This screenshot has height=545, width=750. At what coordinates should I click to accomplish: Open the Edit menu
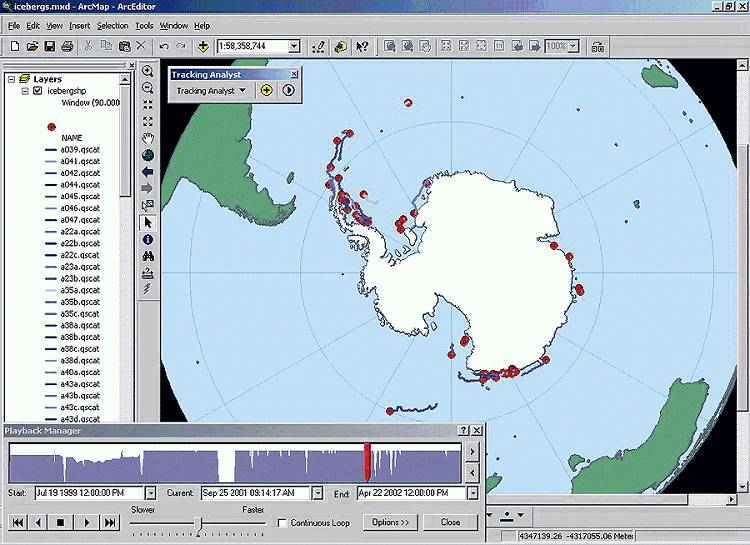[x=33, y=26]
